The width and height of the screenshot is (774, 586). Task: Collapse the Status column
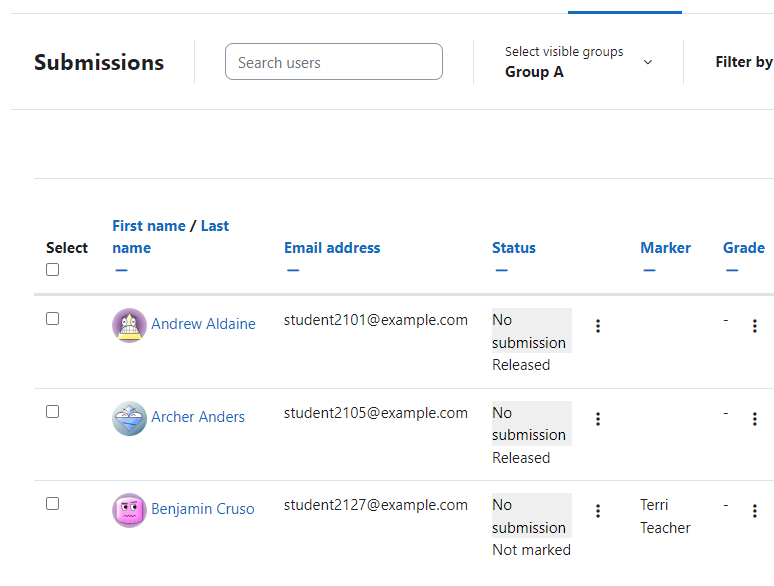click(x=502, y=270)
